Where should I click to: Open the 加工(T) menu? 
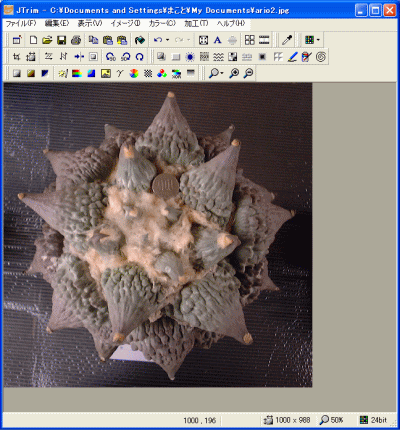[x=196, y=23]
